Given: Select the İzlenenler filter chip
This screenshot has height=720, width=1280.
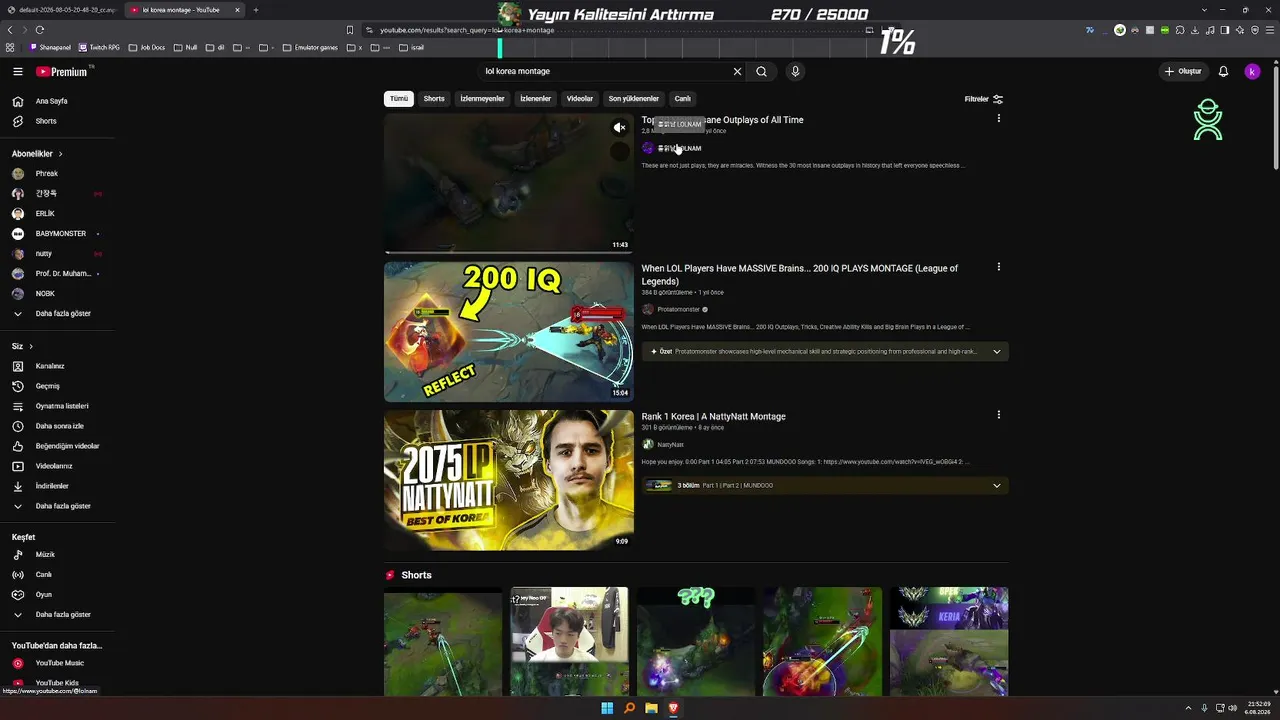Looking at the screenshot, I should (535, 99).
